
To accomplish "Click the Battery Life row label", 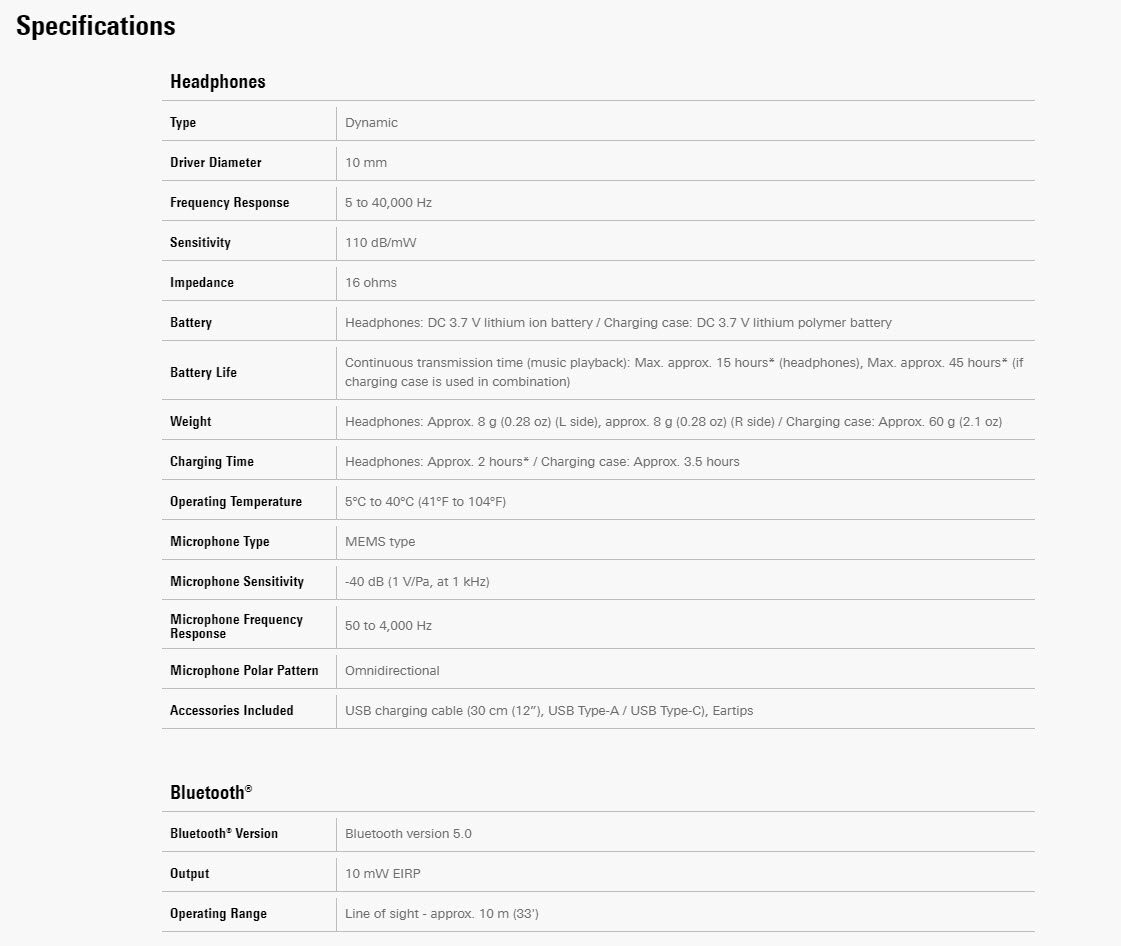I will pyautogui.click(x=203, y=372).
